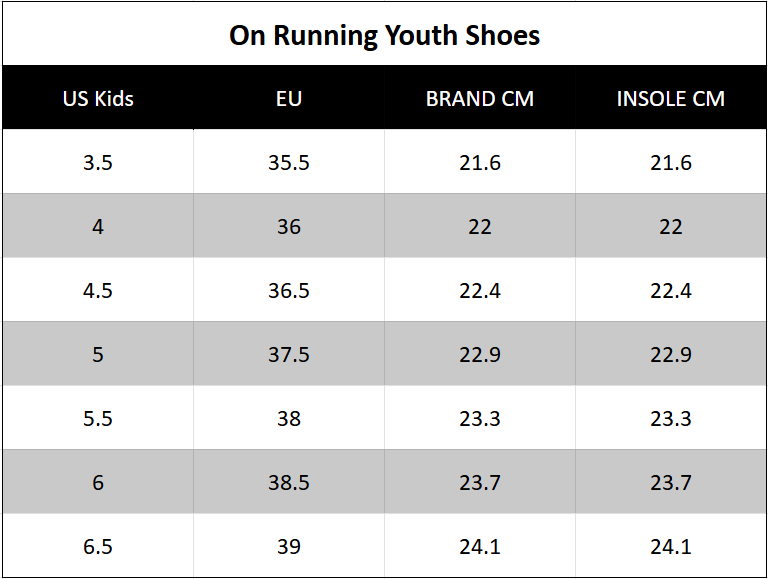Viewport: 768px width, 579px height.
Task: Click the 22.9 cell under INSOLE CM
Action: point(671,355)
